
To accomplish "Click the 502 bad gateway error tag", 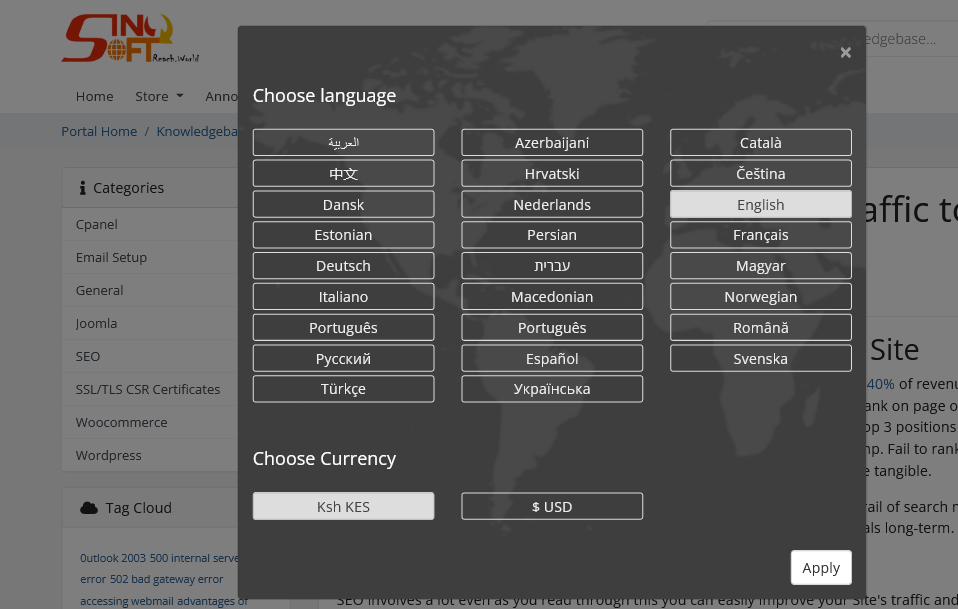I will point(165,578).
